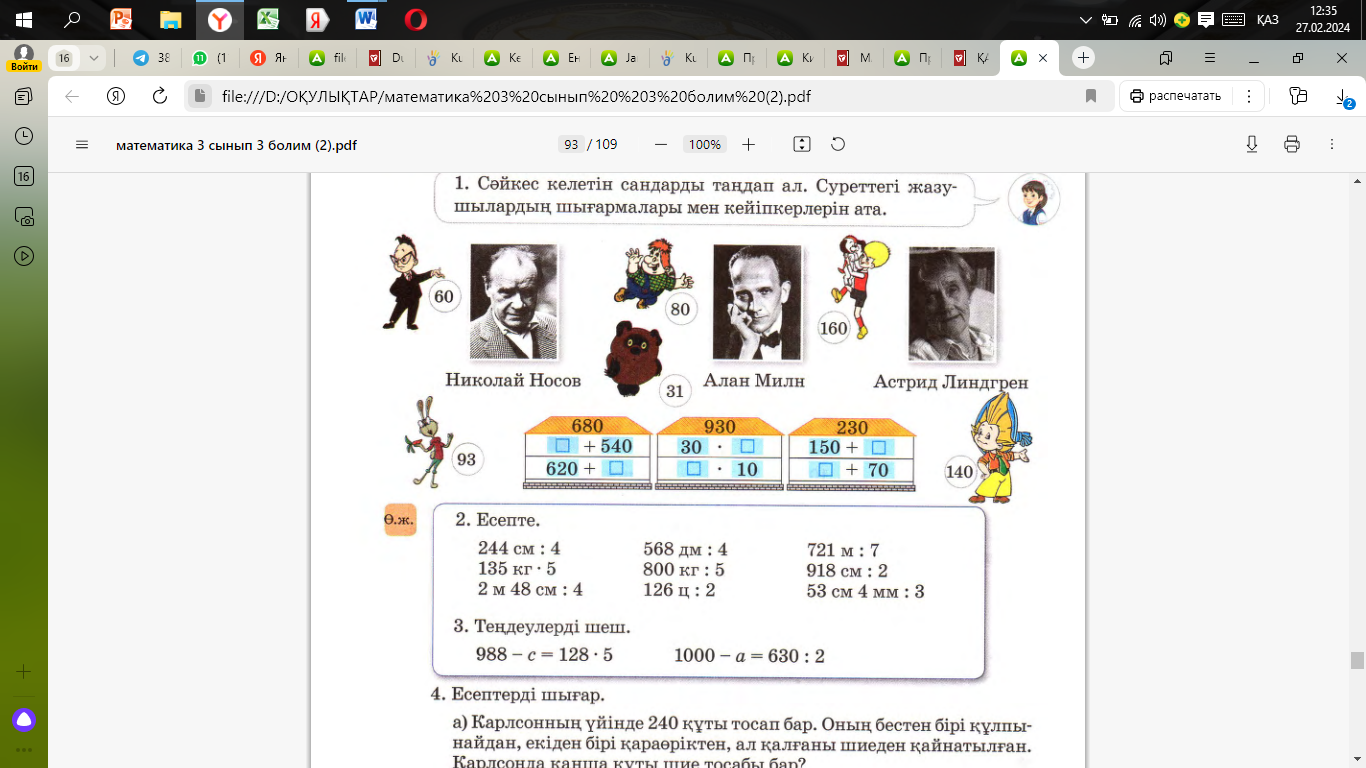Switch to the Telegram tab

(151, 58)
